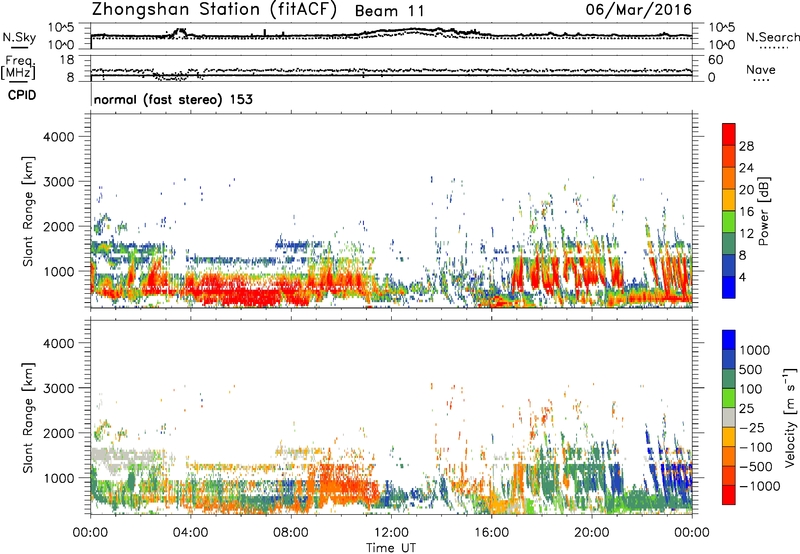Click the "4000" range tick in power panel
The height and width of the screenshot is (554, 800).
pyautogui.click(x=59, y=137)
